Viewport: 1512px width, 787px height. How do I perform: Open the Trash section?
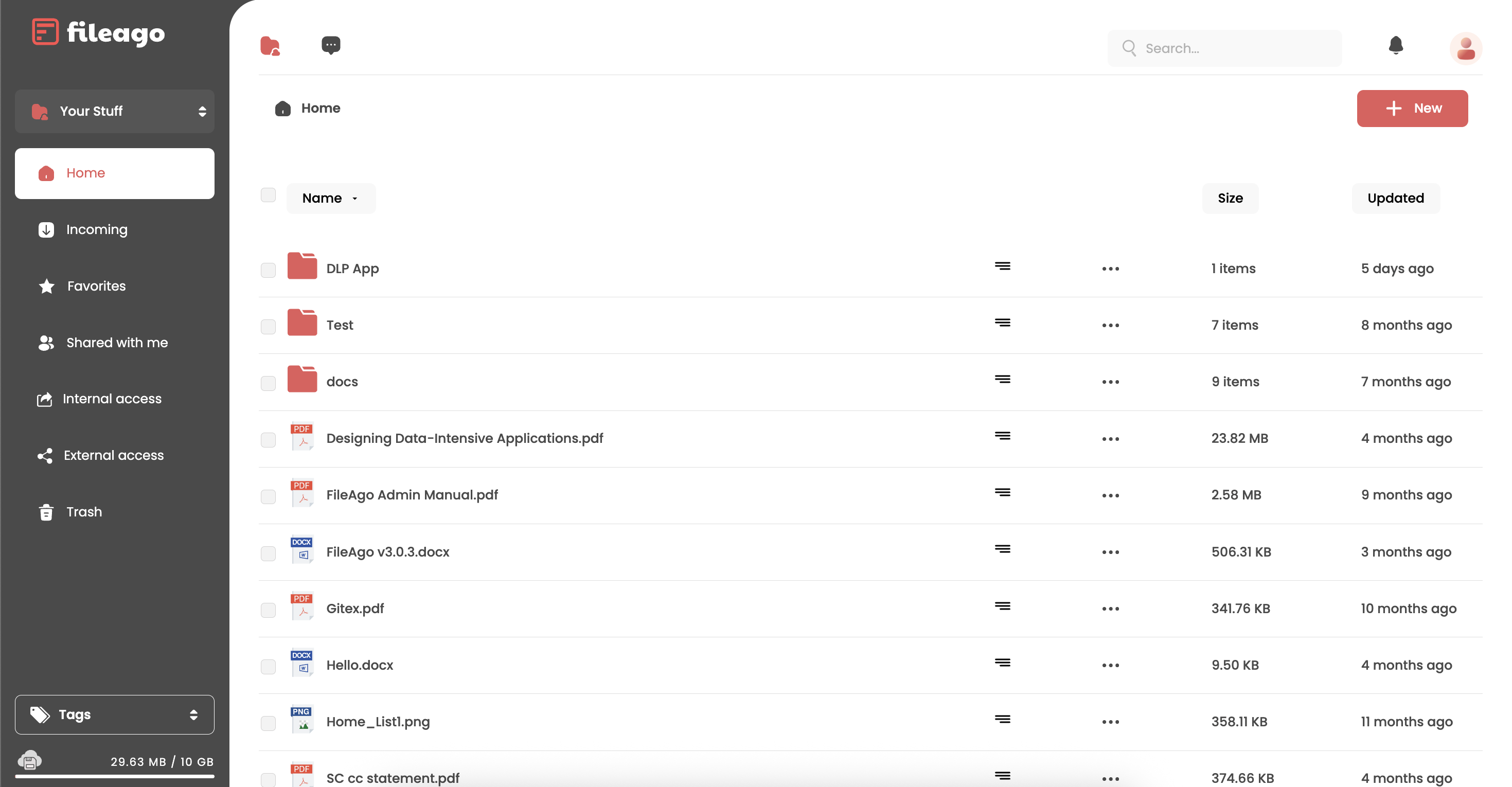tap(83, 512)
